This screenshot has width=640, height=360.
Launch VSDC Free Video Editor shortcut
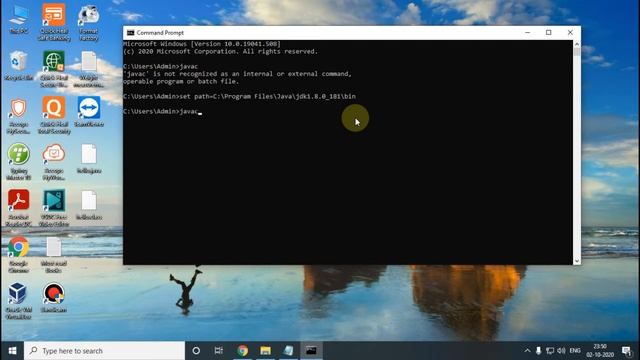click(54, 208)
